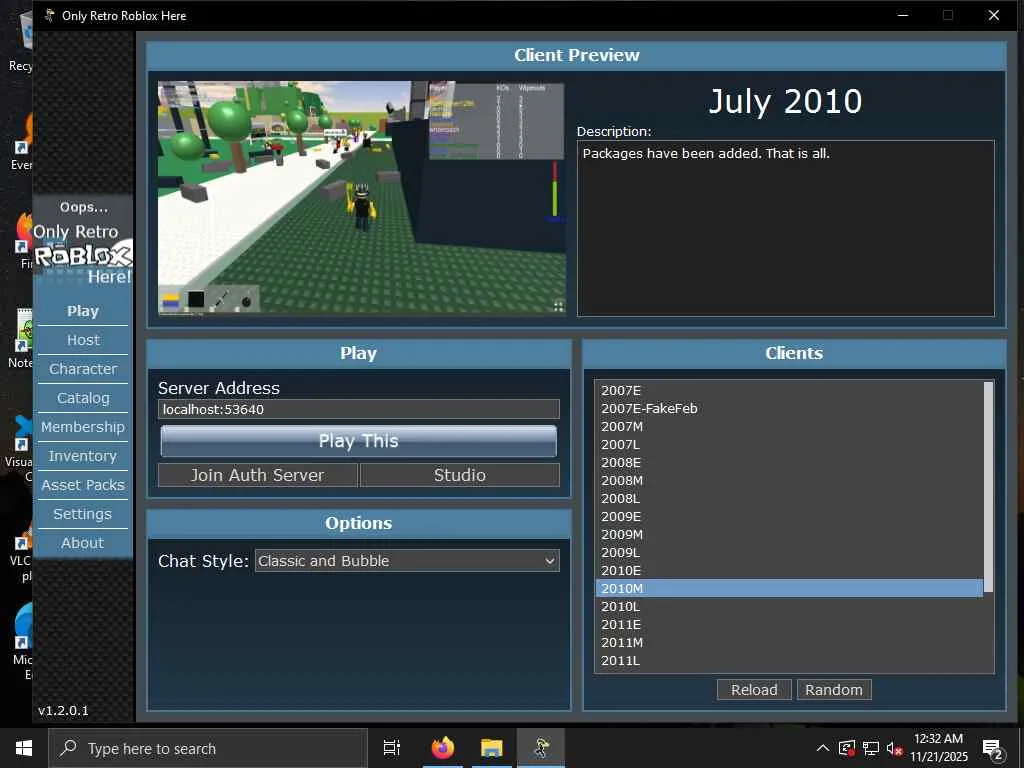Click the Play This button
Image resolution: width=1024 pixels, height=768 pixels.
point(359,441)
